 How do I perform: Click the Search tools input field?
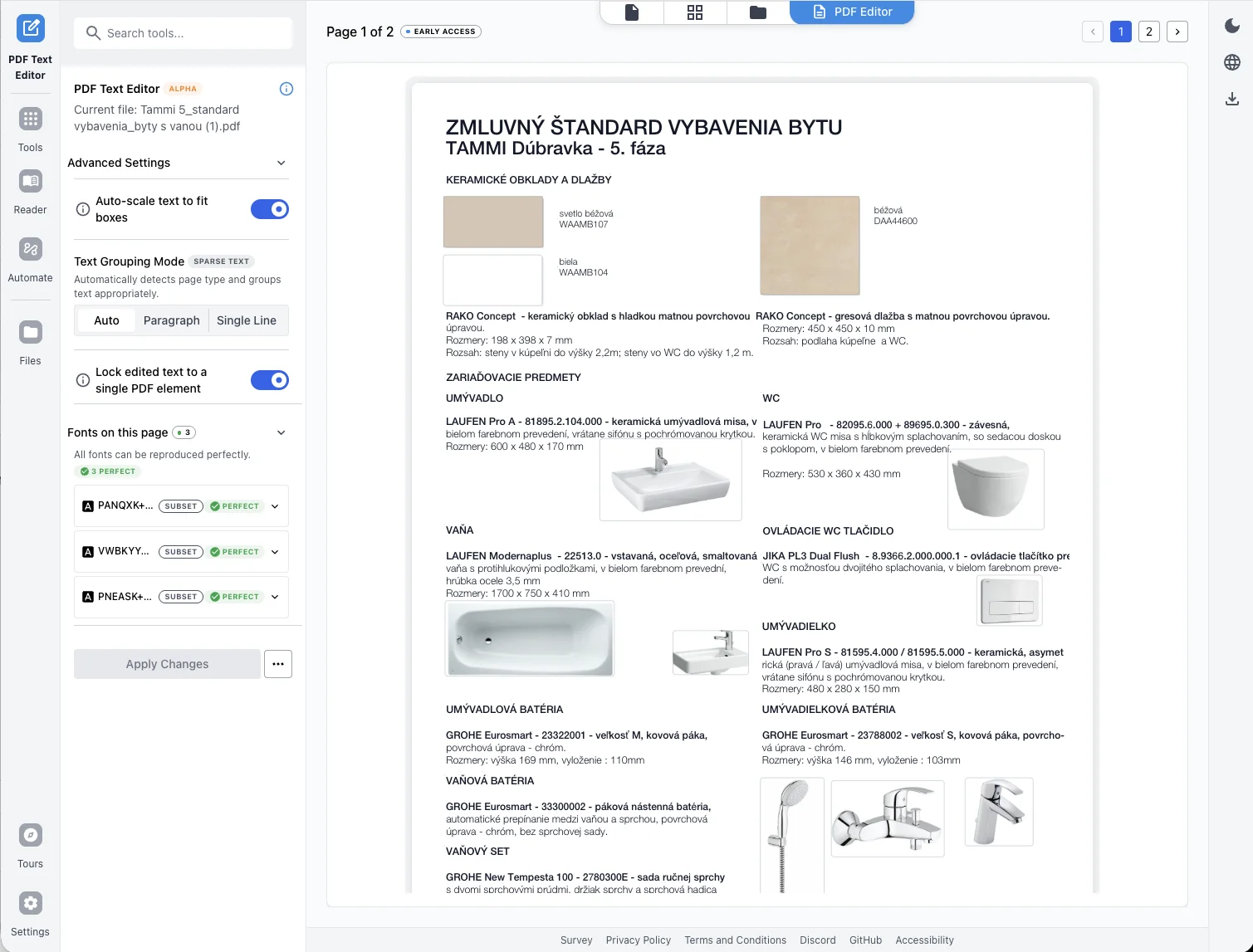coord(183,33)
